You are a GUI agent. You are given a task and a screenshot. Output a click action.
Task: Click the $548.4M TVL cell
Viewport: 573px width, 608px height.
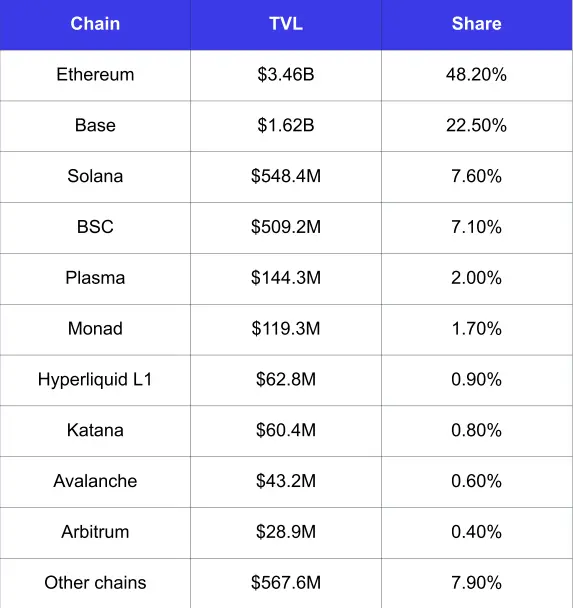[x=286, y=176]
